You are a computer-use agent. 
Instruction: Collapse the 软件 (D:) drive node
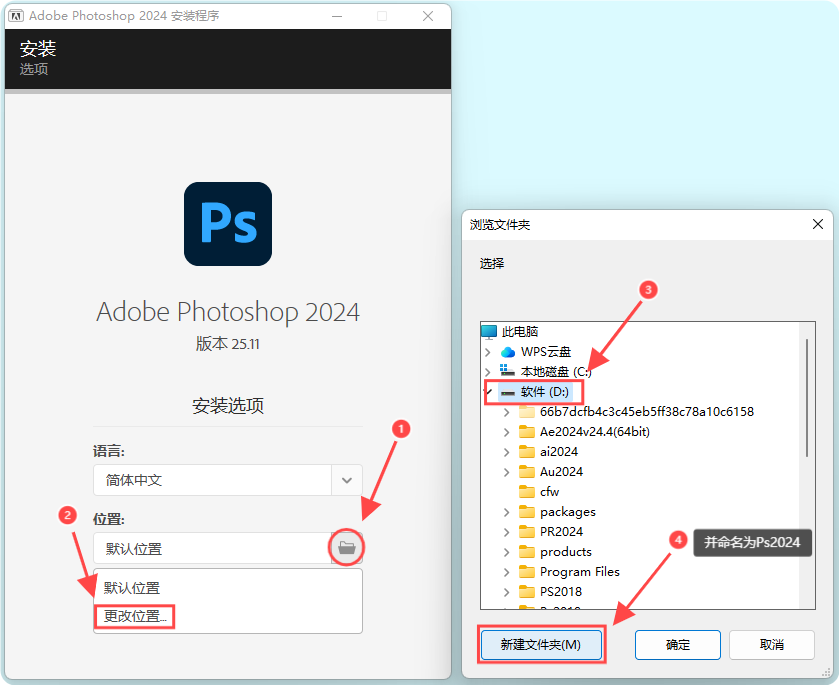488,392
